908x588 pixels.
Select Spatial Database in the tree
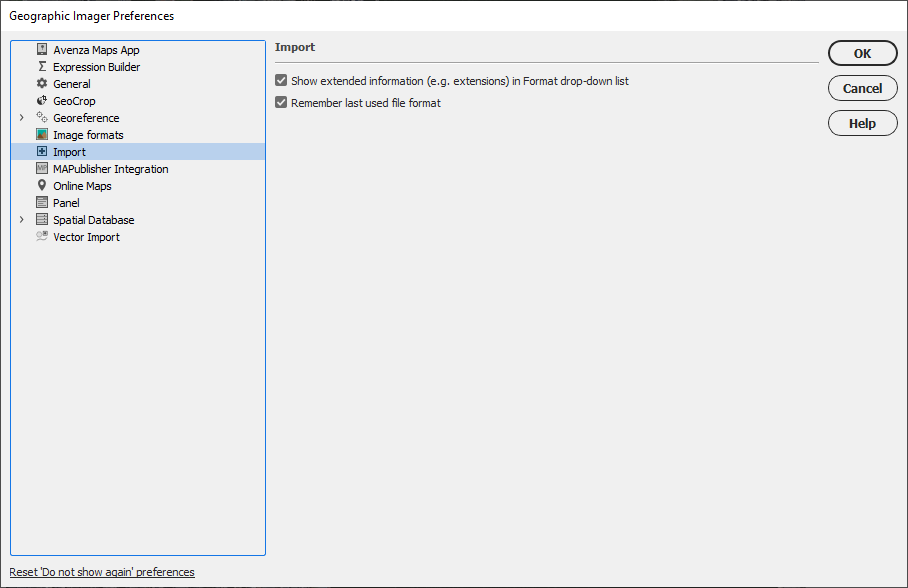(94, 220)
